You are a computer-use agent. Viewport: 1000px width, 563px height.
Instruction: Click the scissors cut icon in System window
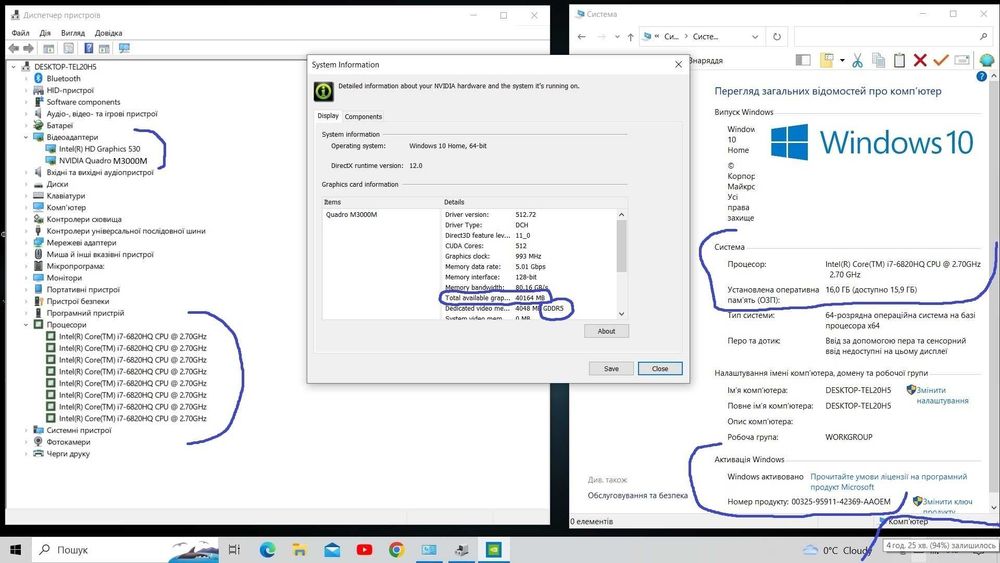[x=857, y=61]
